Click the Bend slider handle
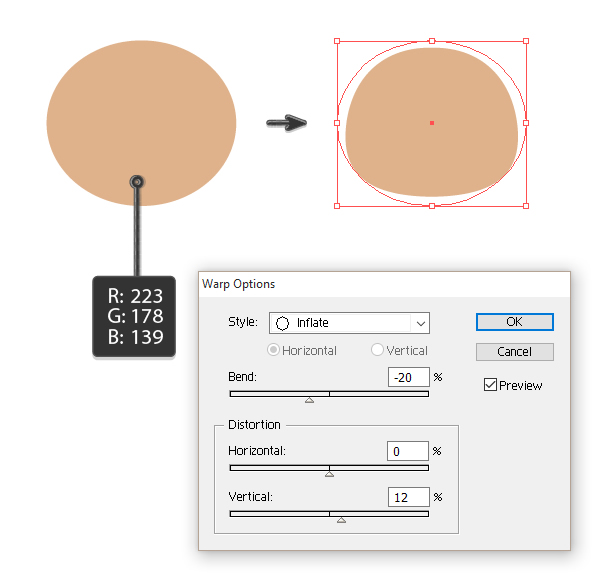600x587 pixels. [x=310, y=400]
